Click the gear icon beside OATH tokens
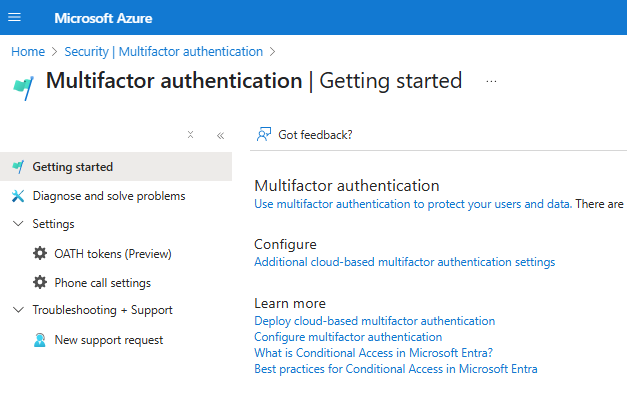 click(40, 253)
